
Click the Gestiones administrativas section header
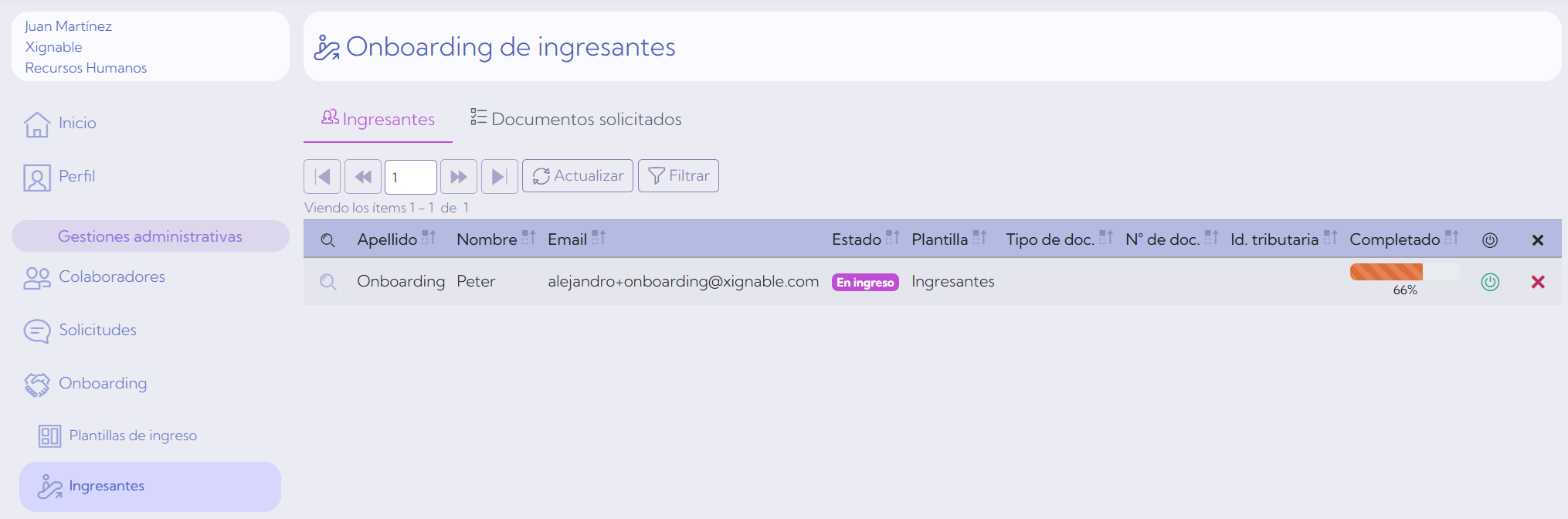click(x=151, y=236)
